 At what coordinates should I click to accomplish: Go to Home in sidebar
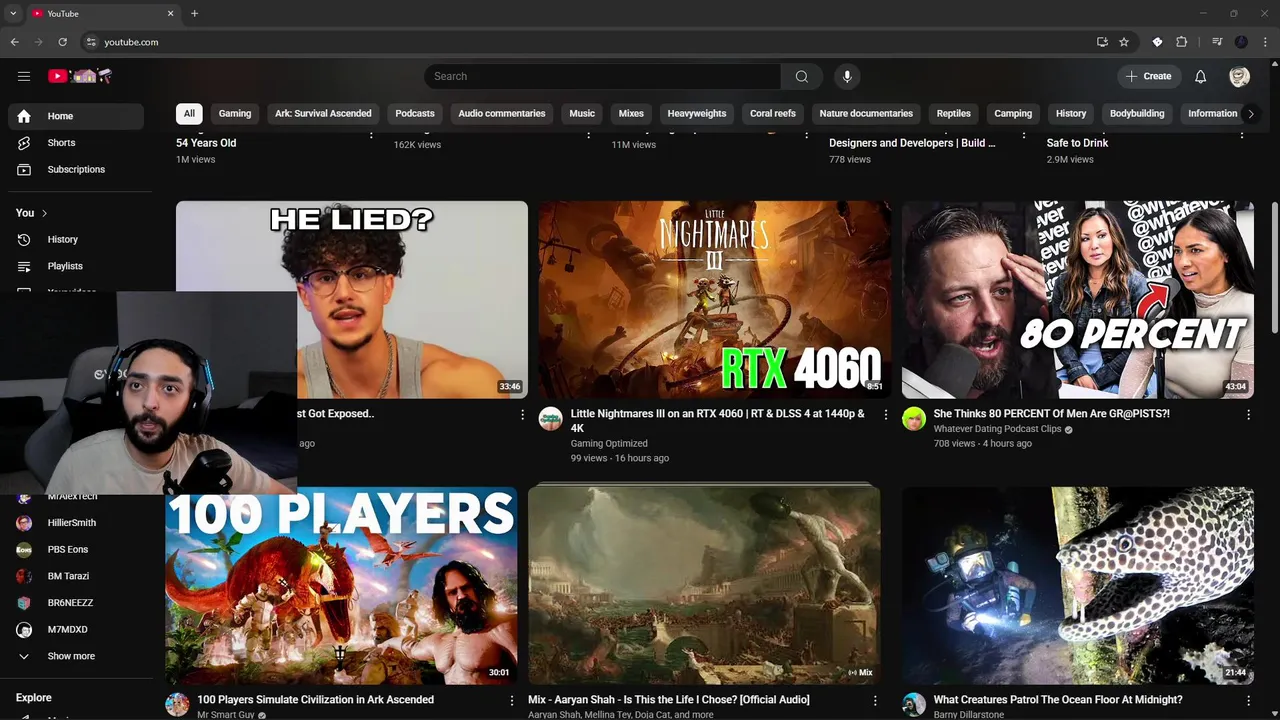point(76,116)
